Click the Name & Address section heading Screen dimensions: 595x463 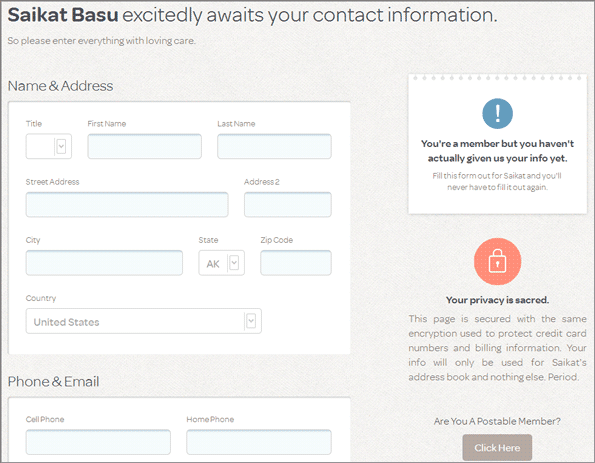(x=60, y=86)
